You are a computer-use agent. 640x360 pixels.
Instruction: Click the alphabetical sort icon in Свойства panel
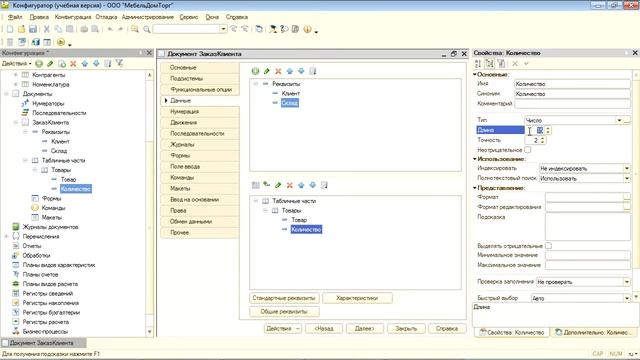coord(478,64)
